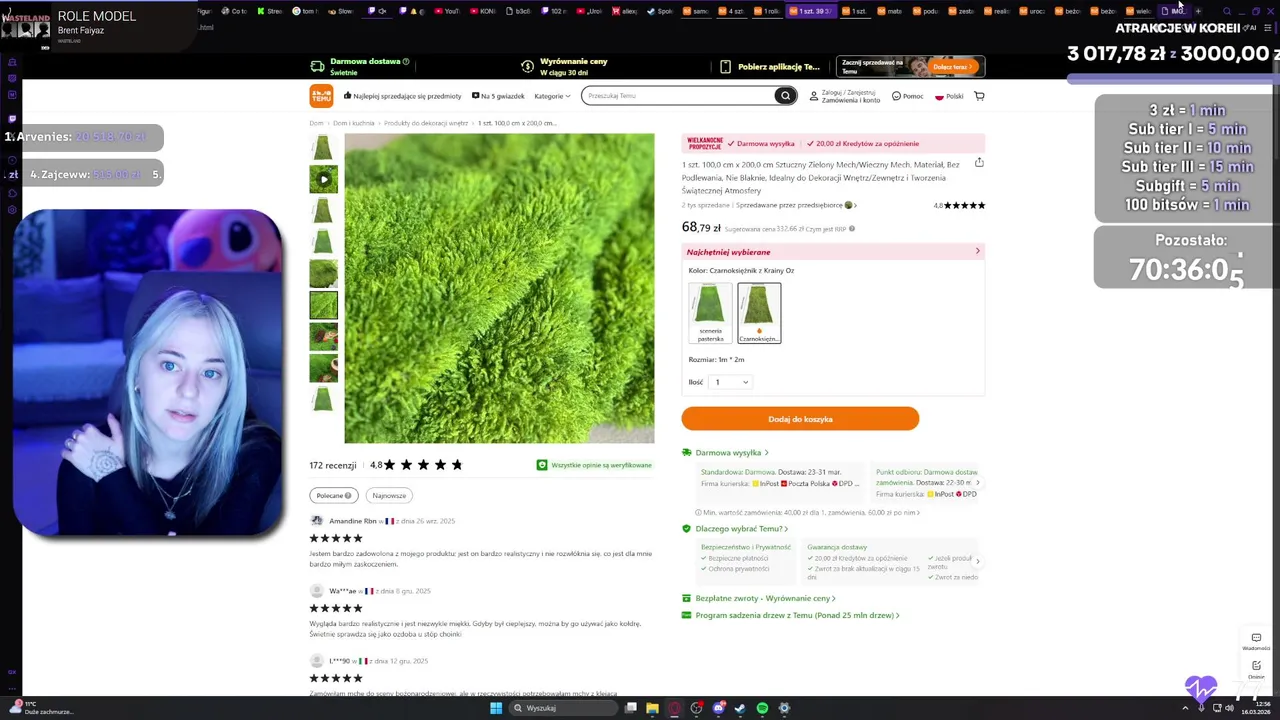The height and width of the screenshot is (720, 1280).
Task: Open File Explorer from taskbar
Action: (652, 708)
